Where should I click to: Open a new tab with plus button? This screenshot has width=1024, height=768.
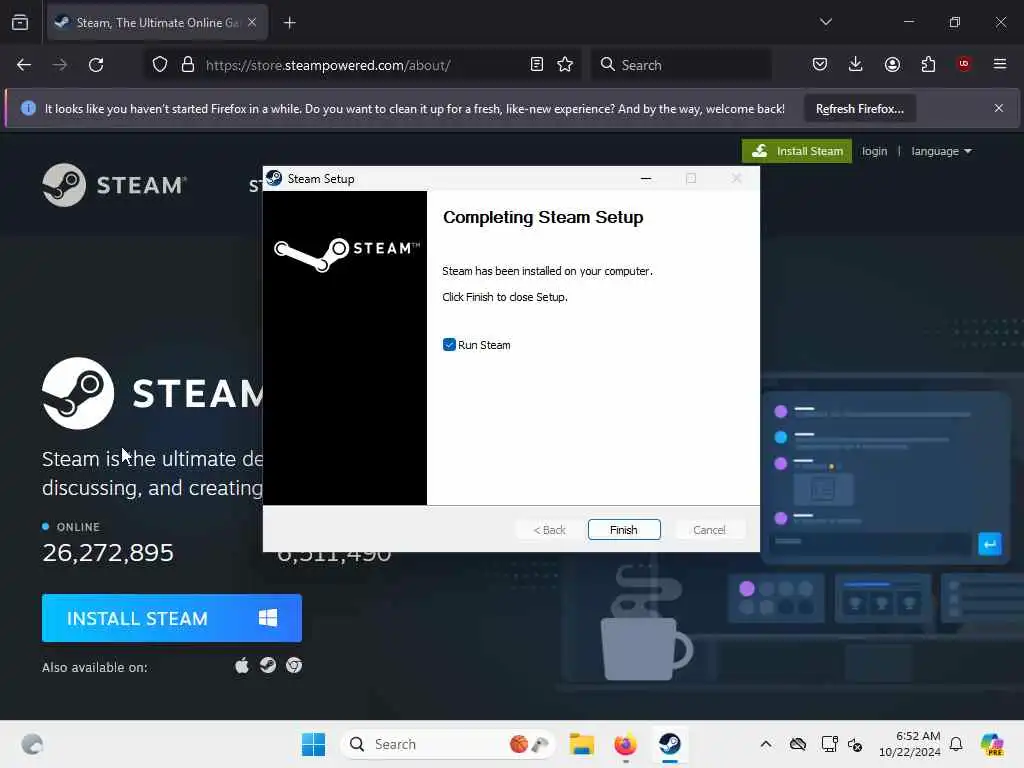pos(290,23)
